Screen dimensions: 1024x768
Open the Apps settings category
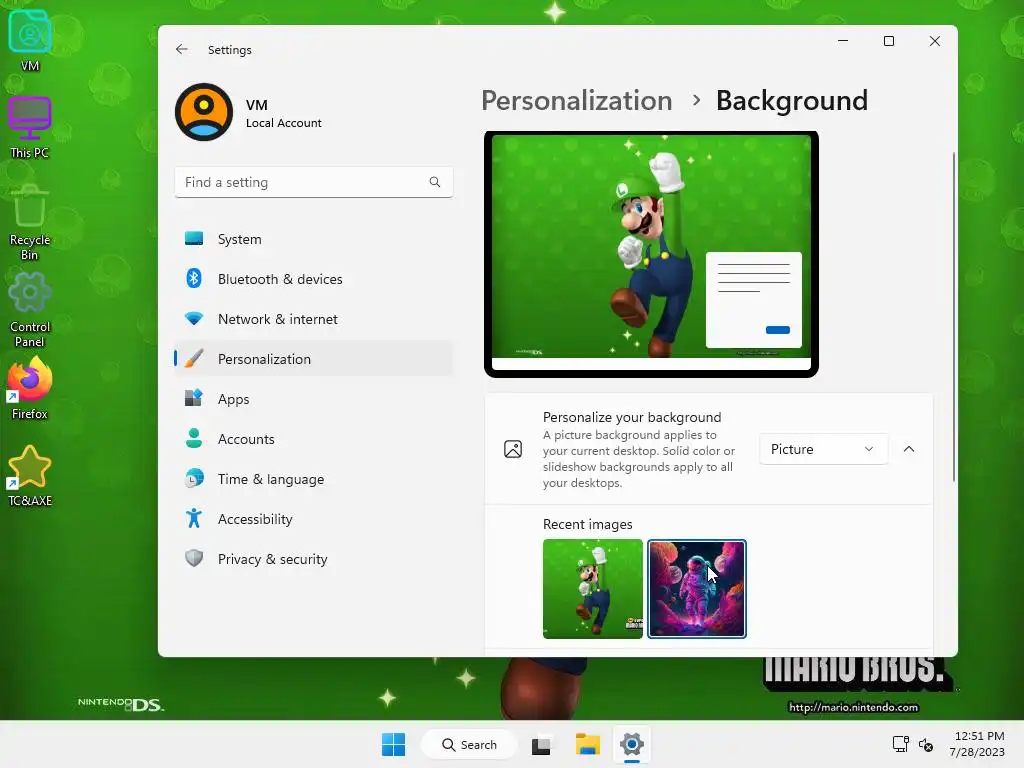[313, 399]
